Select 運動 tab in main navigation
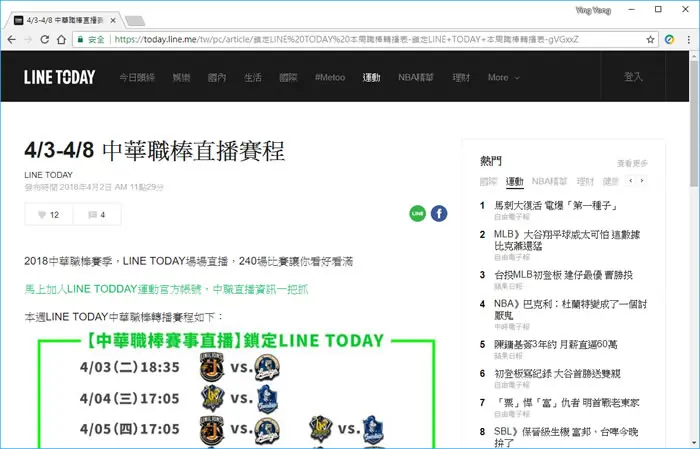 [371, 77]
